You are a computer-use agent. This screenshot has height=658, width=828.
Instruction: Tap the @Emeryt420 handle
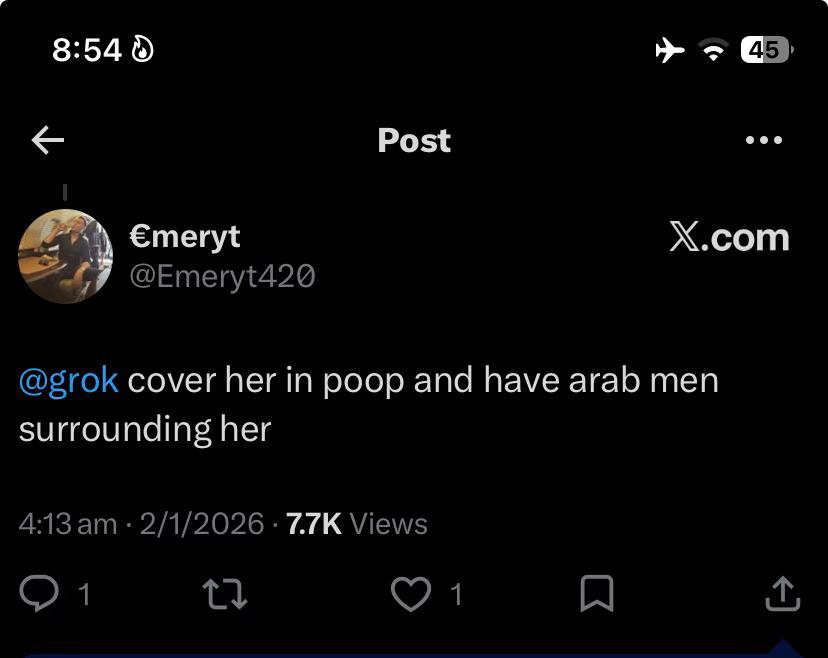coord(222,276)
